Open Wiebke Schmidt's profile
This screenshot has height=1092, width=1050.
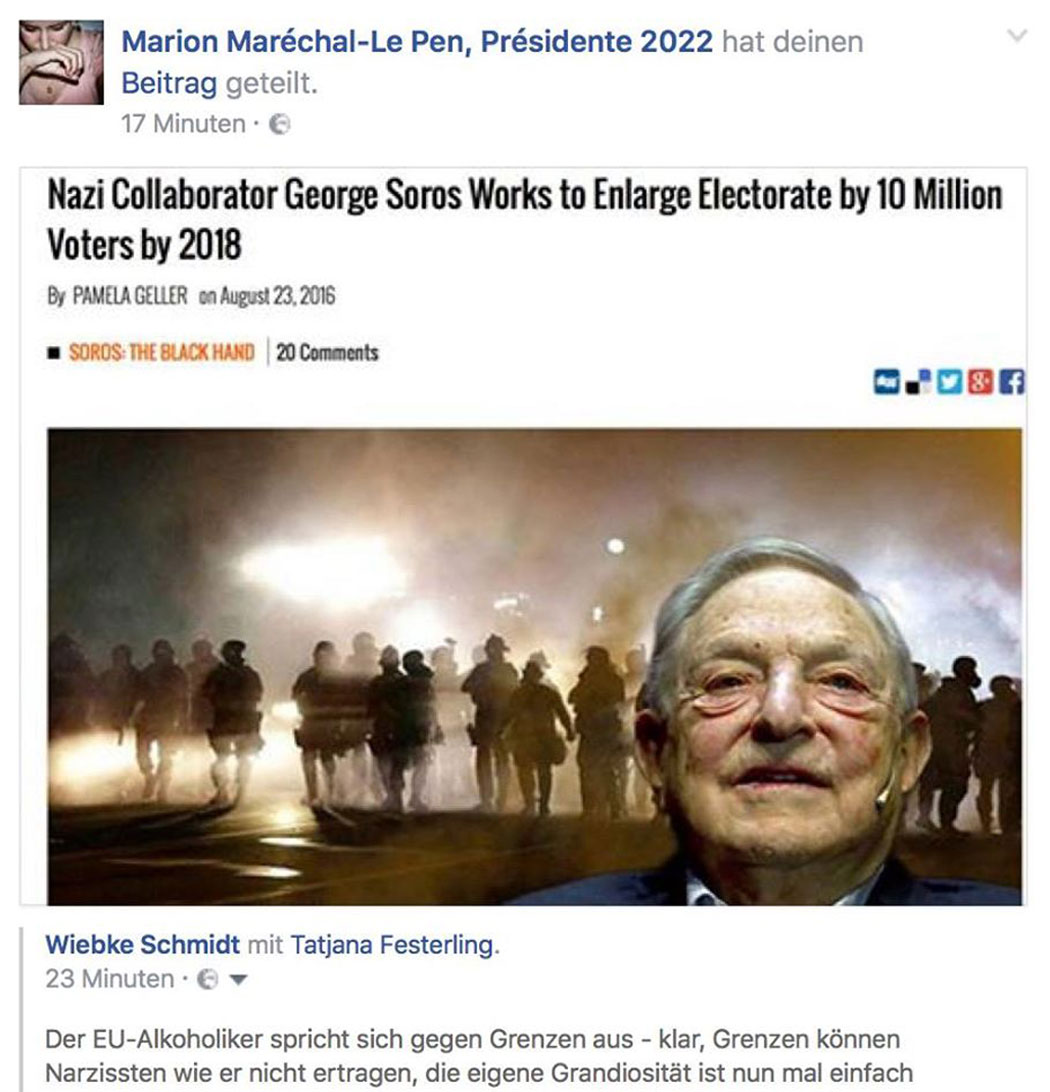tap(143, 945)
